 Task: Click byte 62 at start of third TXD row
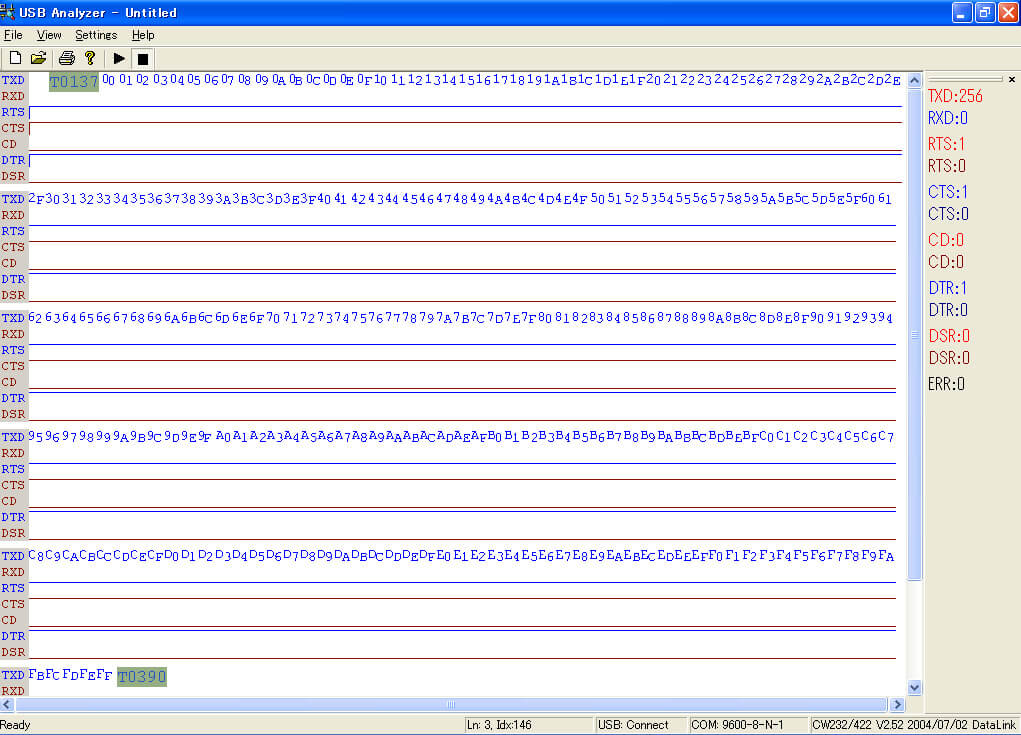click(35, 317)
